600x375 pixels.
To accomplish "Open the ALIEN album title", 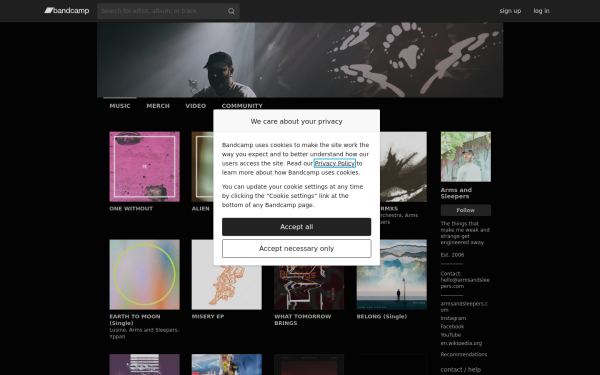I will click(201, 209).
